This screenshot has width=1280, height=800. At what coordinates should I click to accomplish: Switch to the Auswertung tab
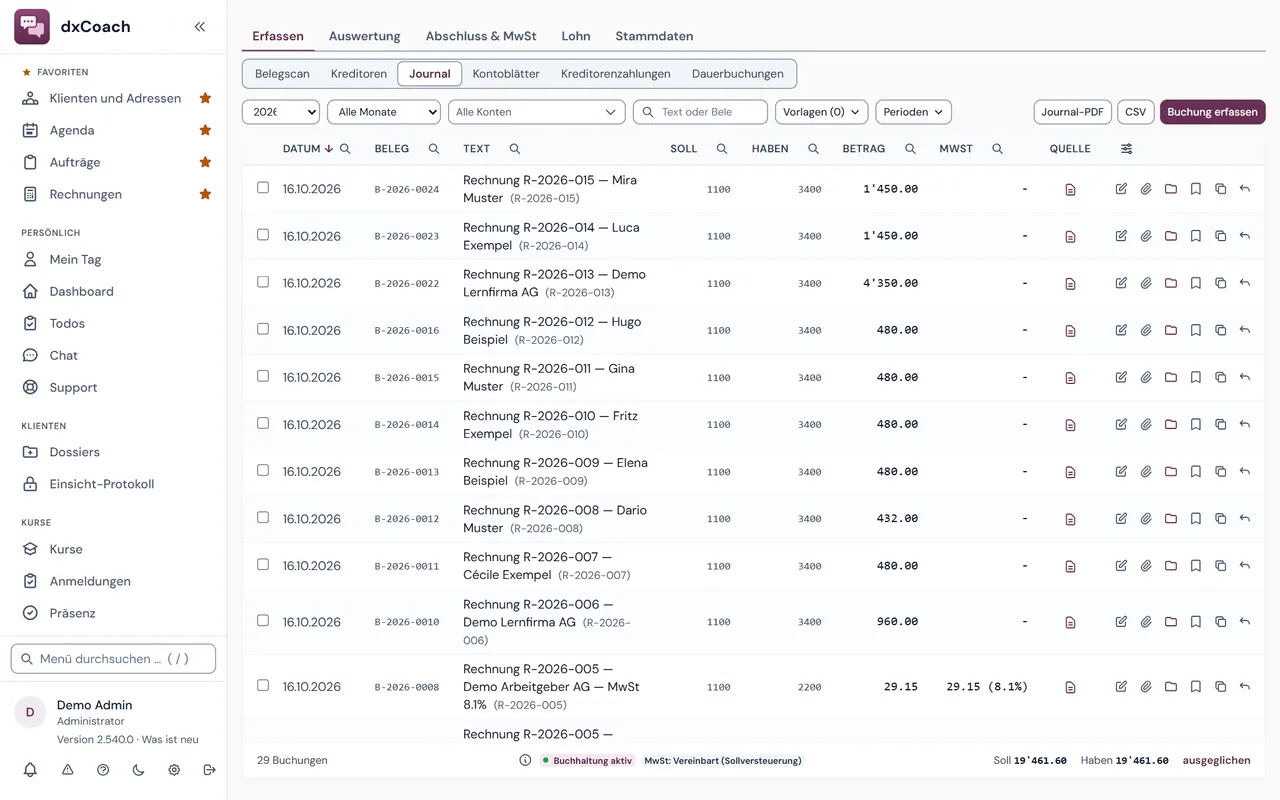pos(364,36)
